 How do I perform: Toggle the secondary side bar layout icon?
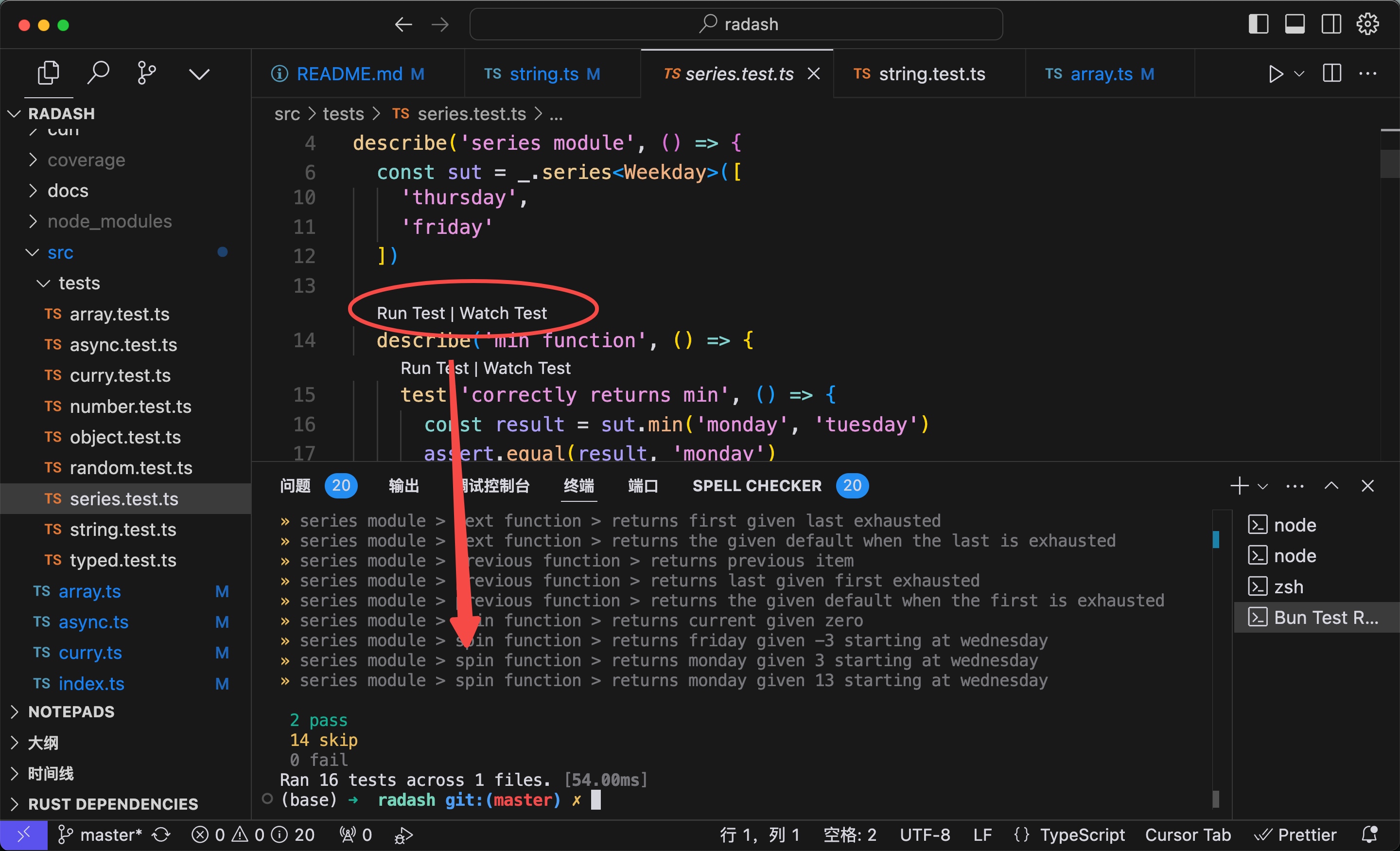pyautogui.click(x=1330, y=24)
